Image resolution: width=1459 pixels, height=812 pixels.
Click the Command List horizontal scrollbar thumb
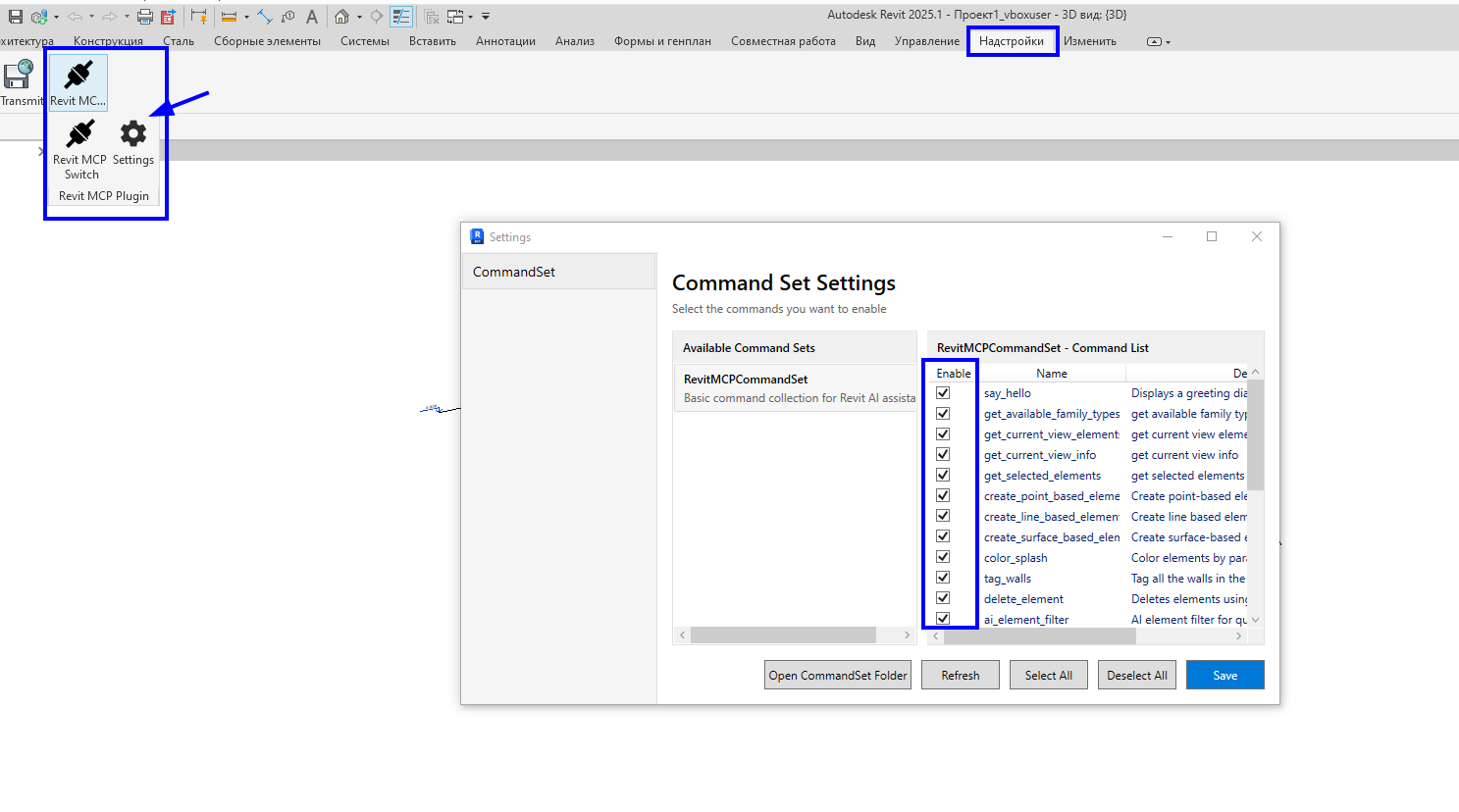click(1040, 636)
